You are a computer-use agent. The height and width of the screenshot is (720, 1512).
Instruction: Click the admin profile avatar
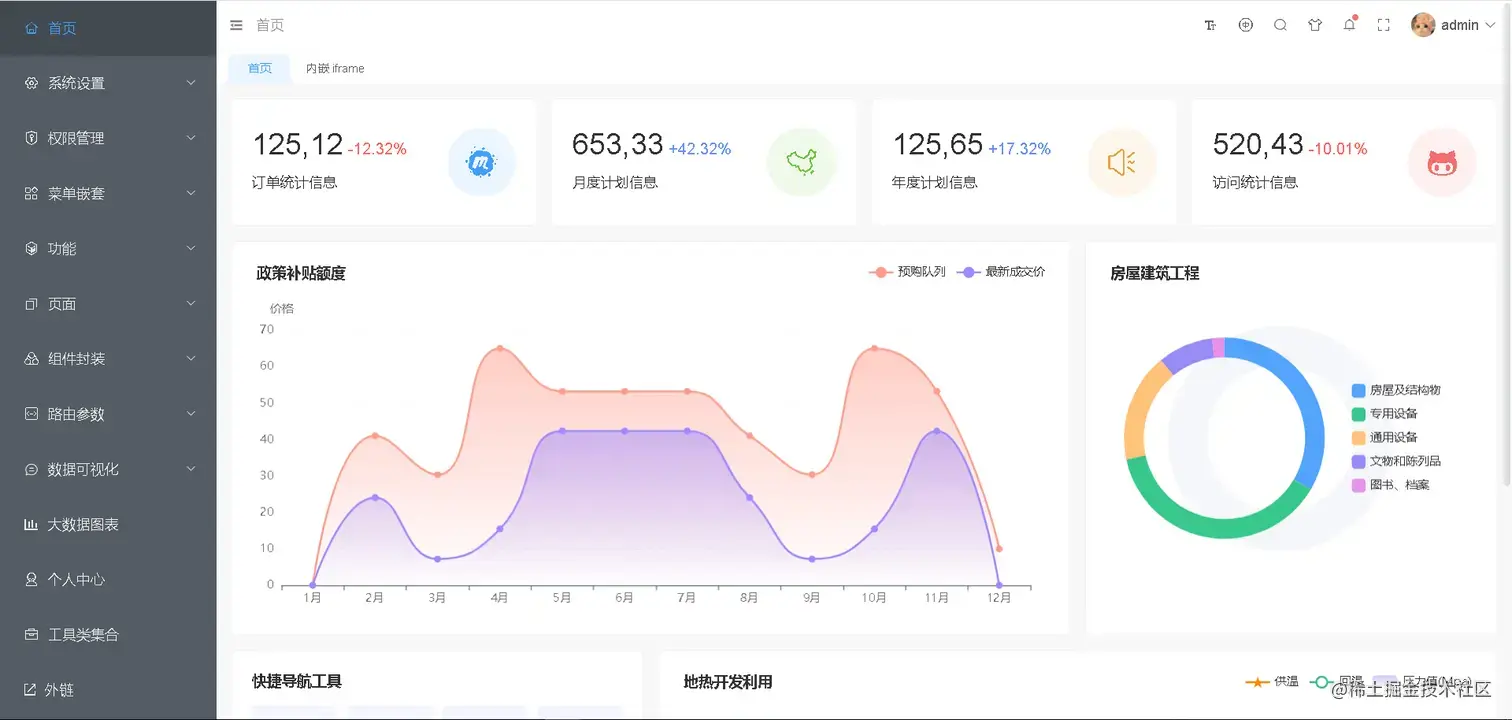pos(1422,24)
